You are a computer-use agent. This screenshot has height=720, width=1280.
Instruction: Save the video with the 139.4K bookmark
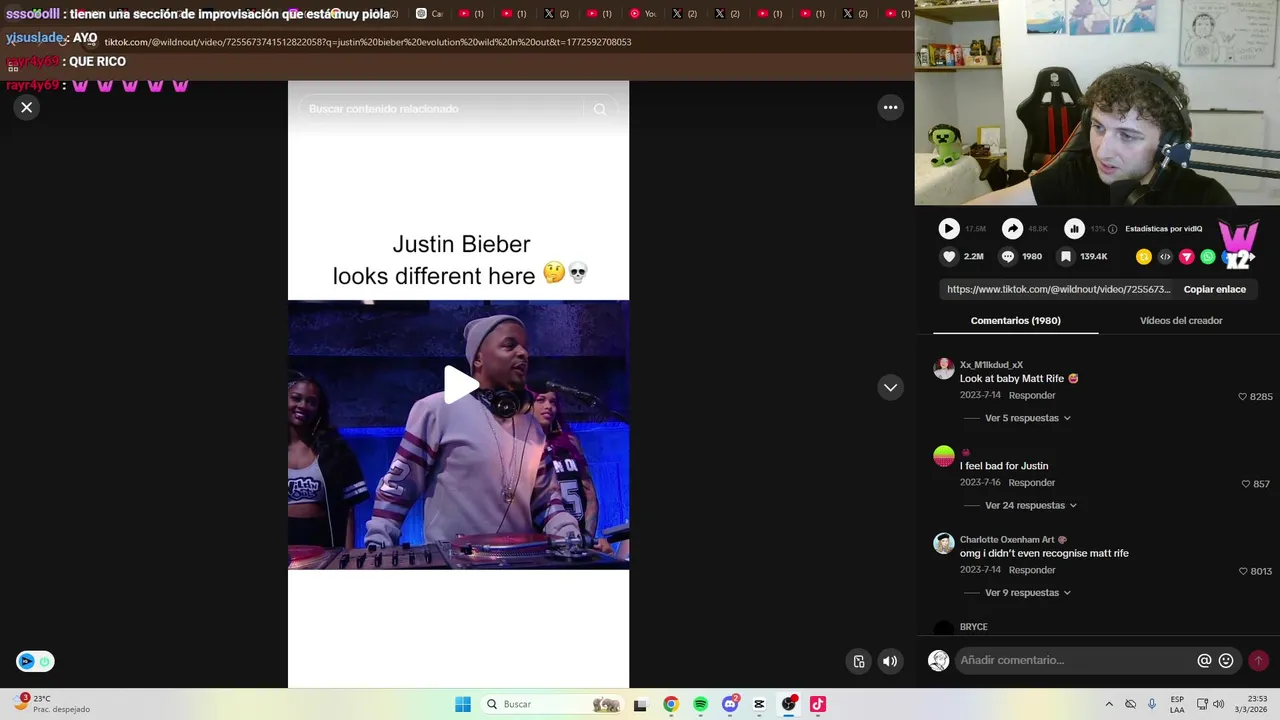[x=1066, y=257]
